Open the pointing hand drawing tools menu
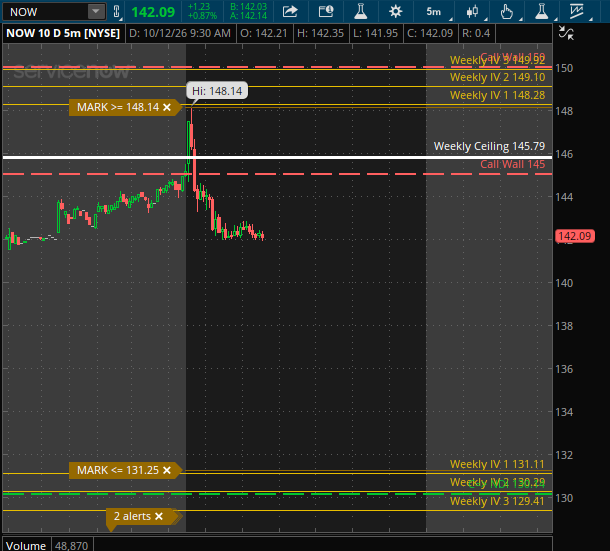610x551 pixels. [508, 12]
